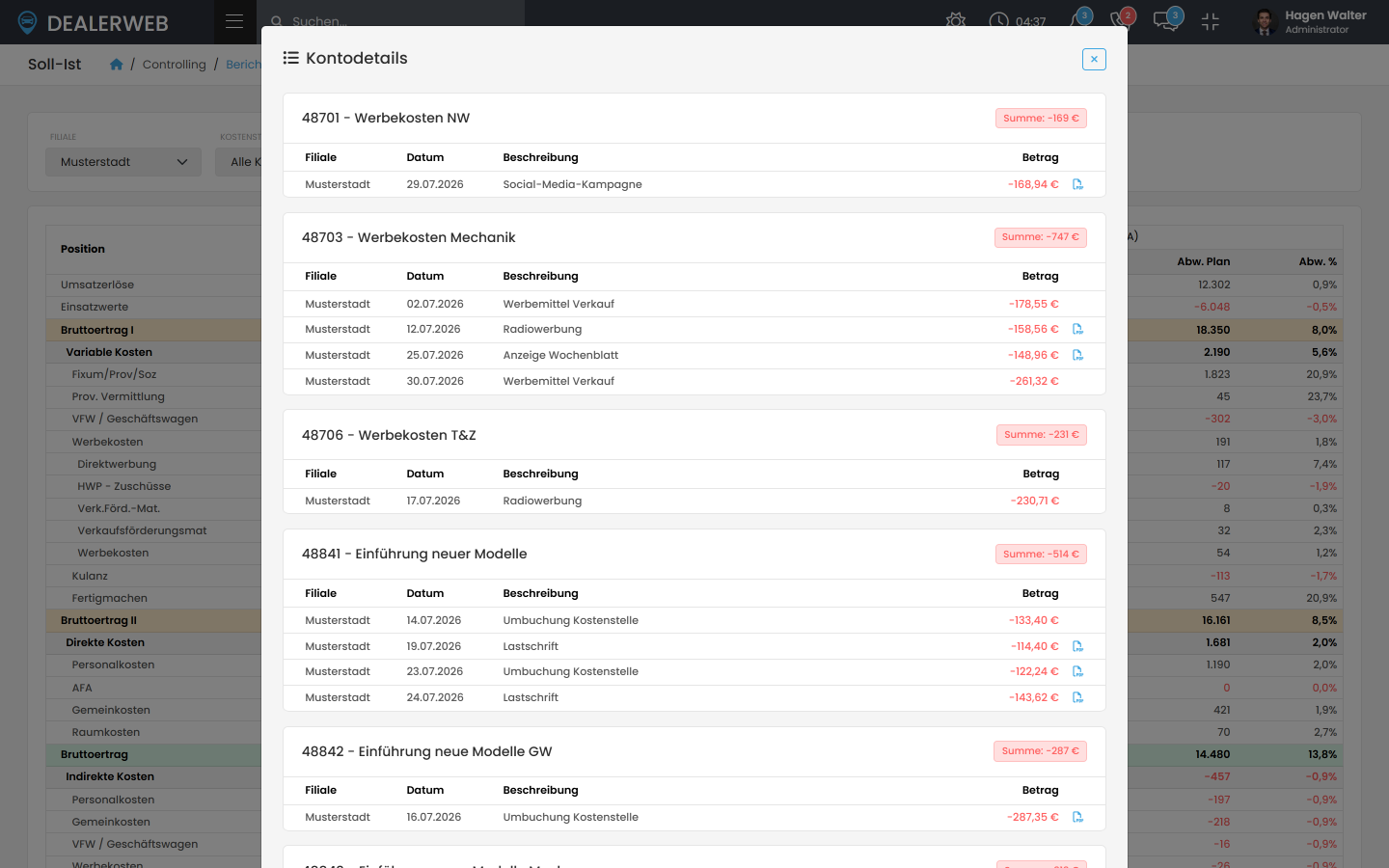Go to home via breadcrumb icon
The height and width of the screenshot is (868, 1389).
pyautogui.click(x=117, y=65)
